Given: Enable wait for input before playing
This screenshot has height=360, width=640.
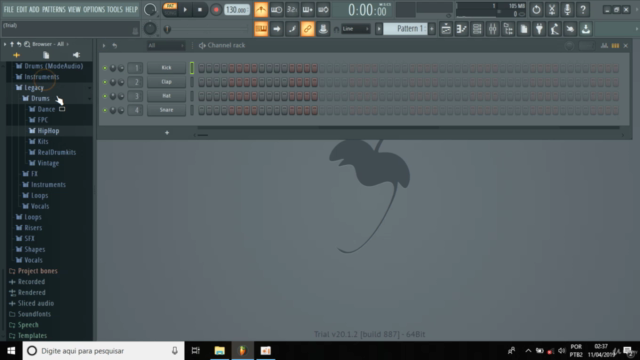Looking at the screenshot, I should [x=276, y=9].
